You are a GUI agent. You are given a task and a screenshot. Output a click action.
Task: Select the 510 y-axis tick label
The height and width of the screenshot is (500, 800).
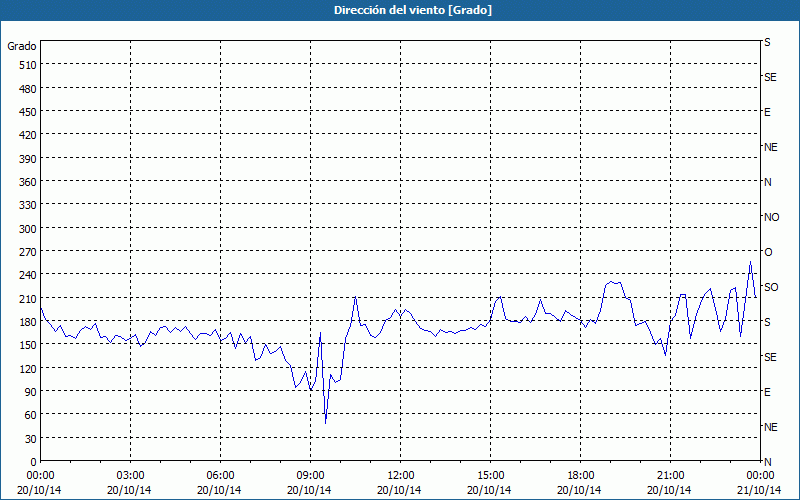point(28,65)
